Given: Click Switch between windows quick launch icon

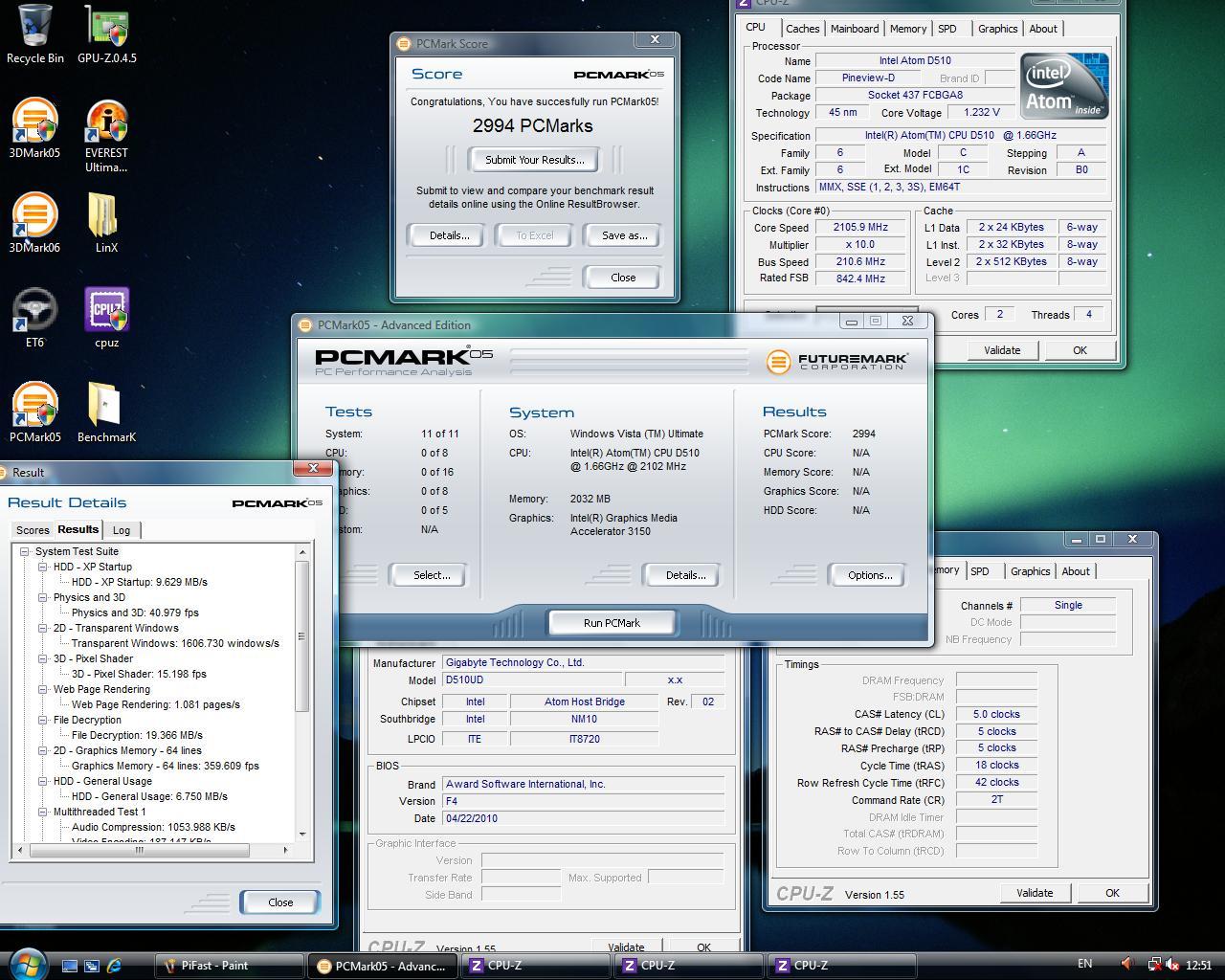Looking at the screenshot, I should tap(92, 966).
